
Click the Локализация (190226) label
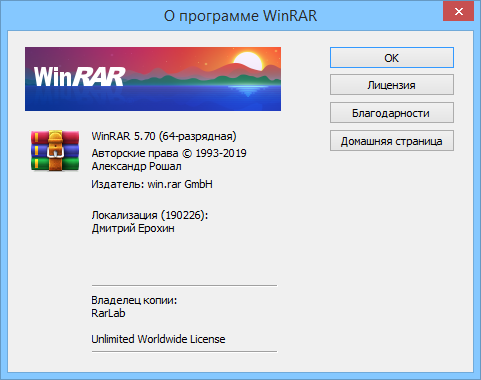150,215
